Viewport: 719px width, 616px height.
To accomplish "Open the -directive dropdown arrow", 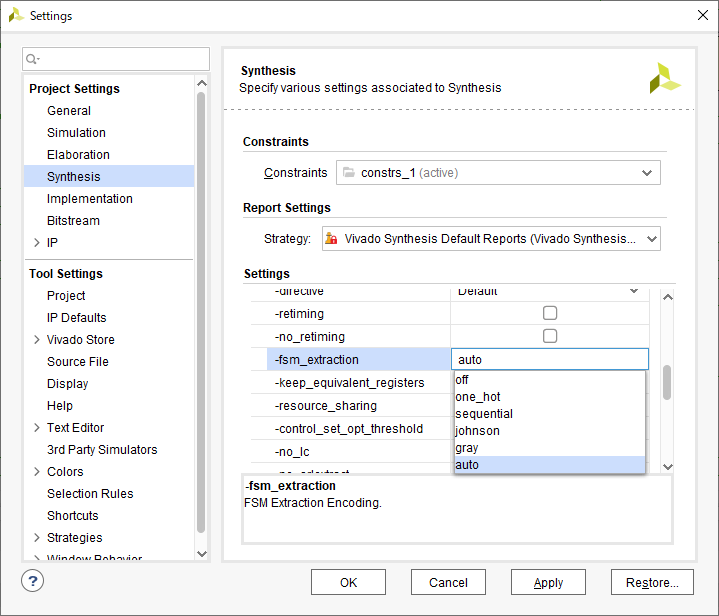I will 634,291.
